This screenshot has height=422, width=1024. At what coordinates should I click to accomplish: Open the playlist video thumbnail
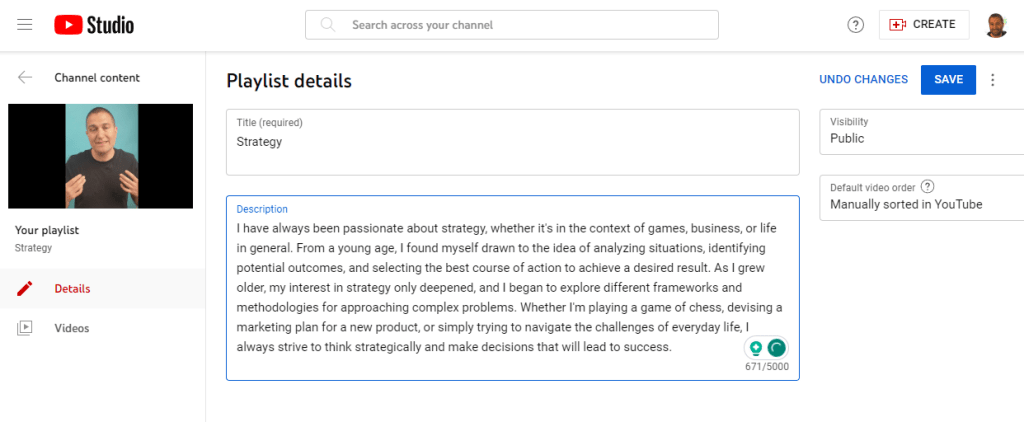[101, 156]
